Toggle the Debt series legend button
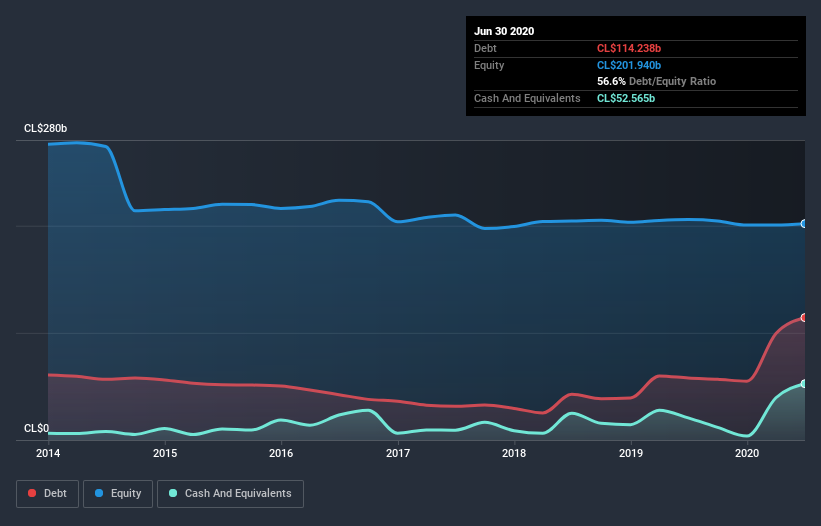This screenshot has width=821, height=526. click(47, 494)
